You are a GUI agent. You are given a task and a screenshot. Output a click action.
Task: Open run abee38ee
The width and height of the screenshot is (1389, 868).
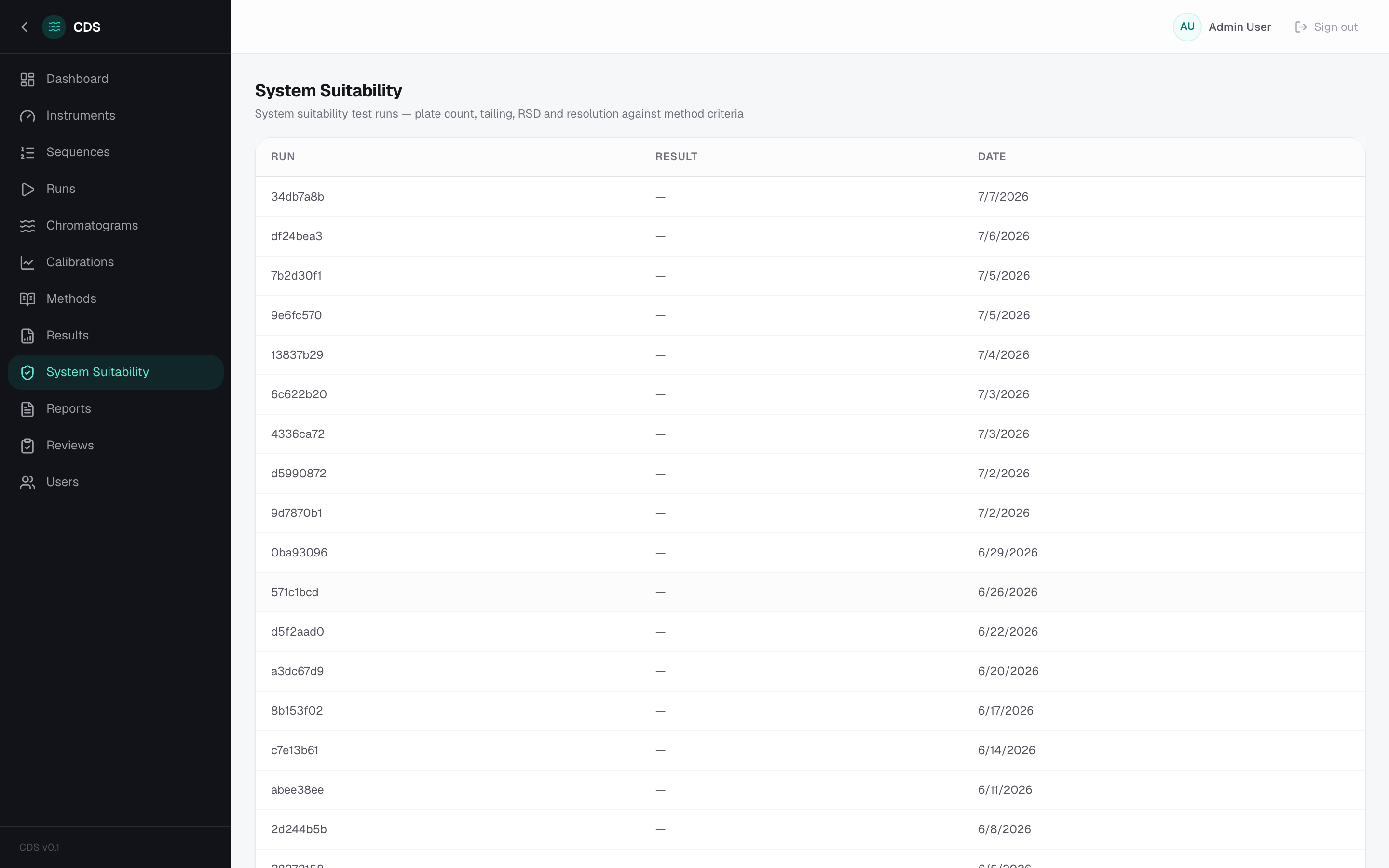[x=810, y=790]
